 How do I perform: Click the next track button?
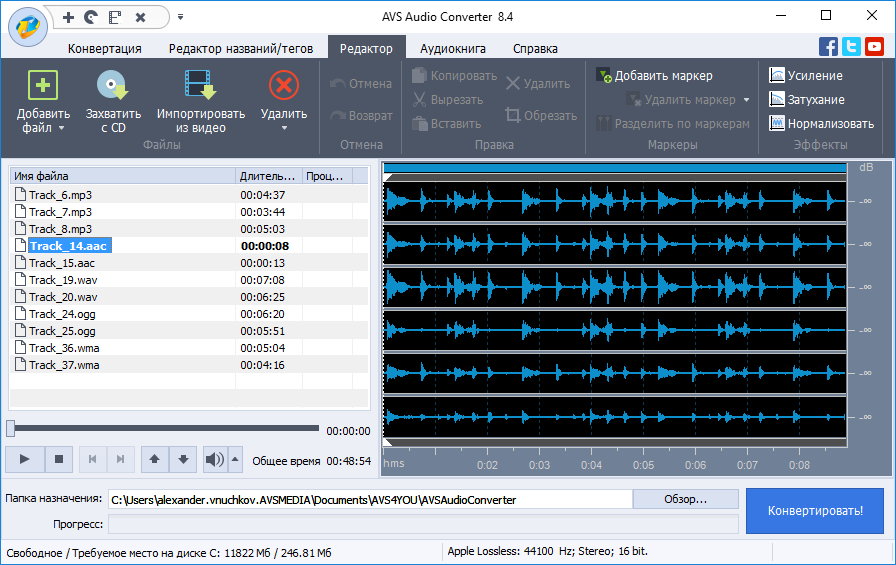(121, 459)
